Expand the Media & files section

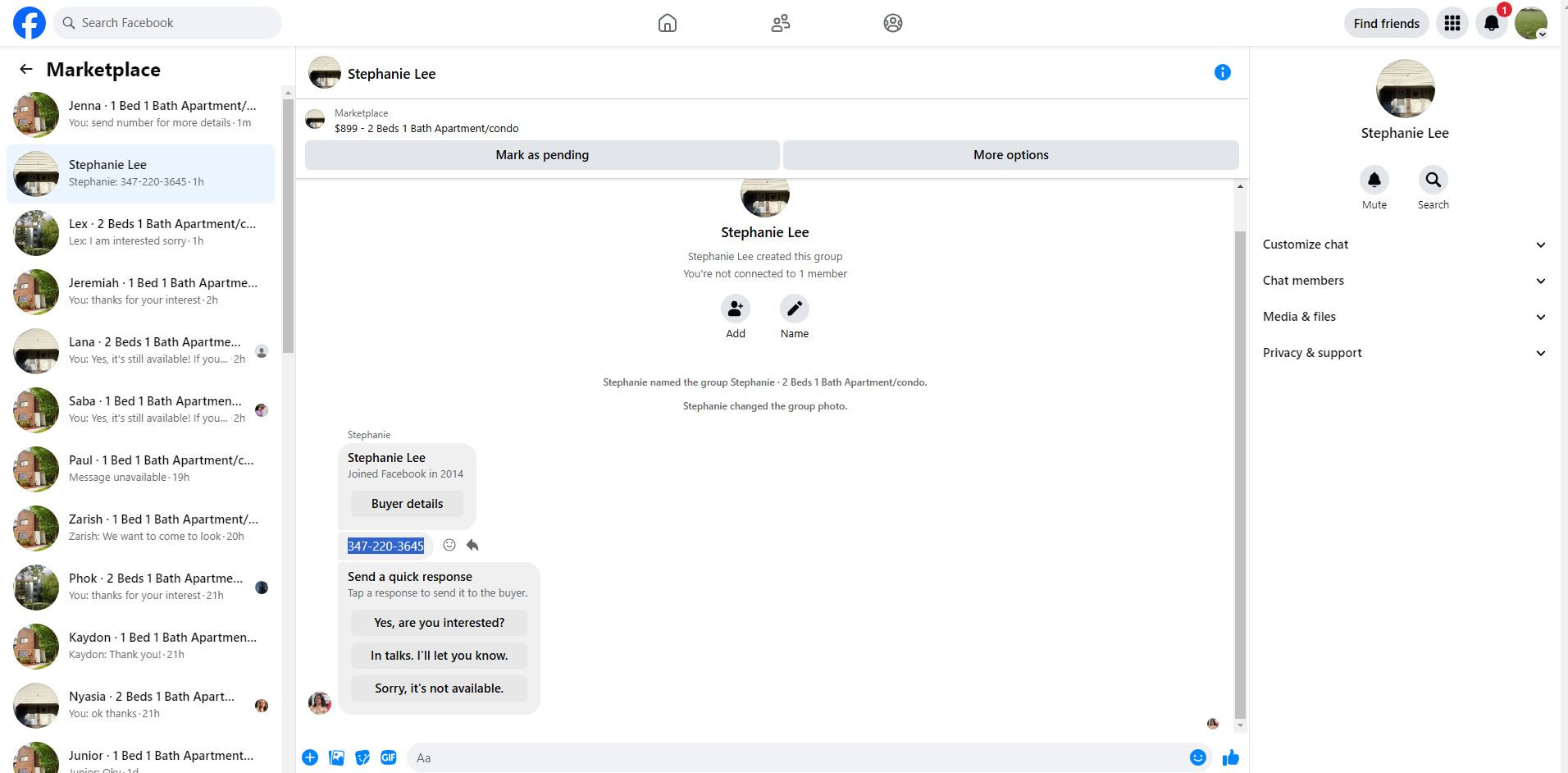pyautogui.click(x=1404, y=317)
